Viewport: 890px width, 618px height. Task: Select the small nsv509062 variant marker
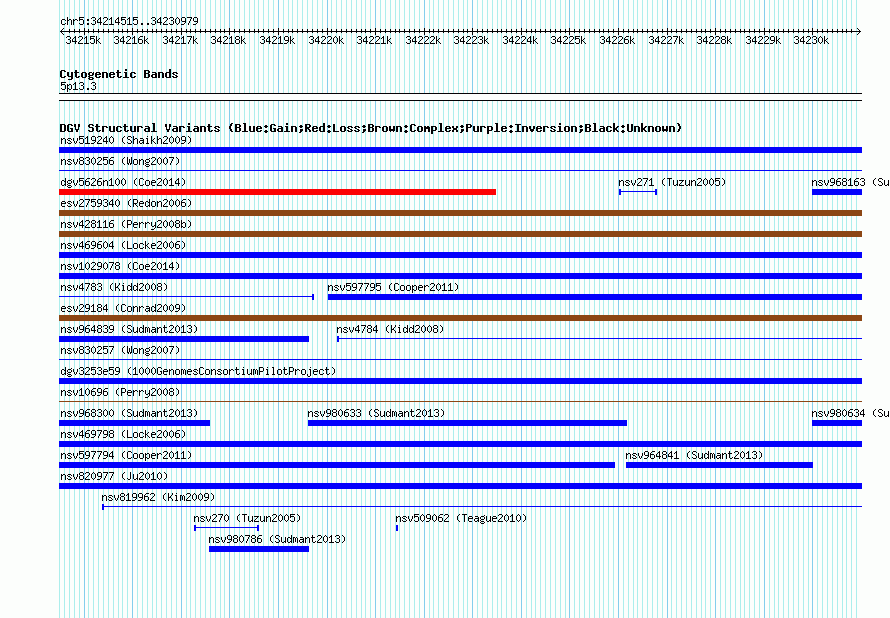pyautogui.click(x=397, y=528)
